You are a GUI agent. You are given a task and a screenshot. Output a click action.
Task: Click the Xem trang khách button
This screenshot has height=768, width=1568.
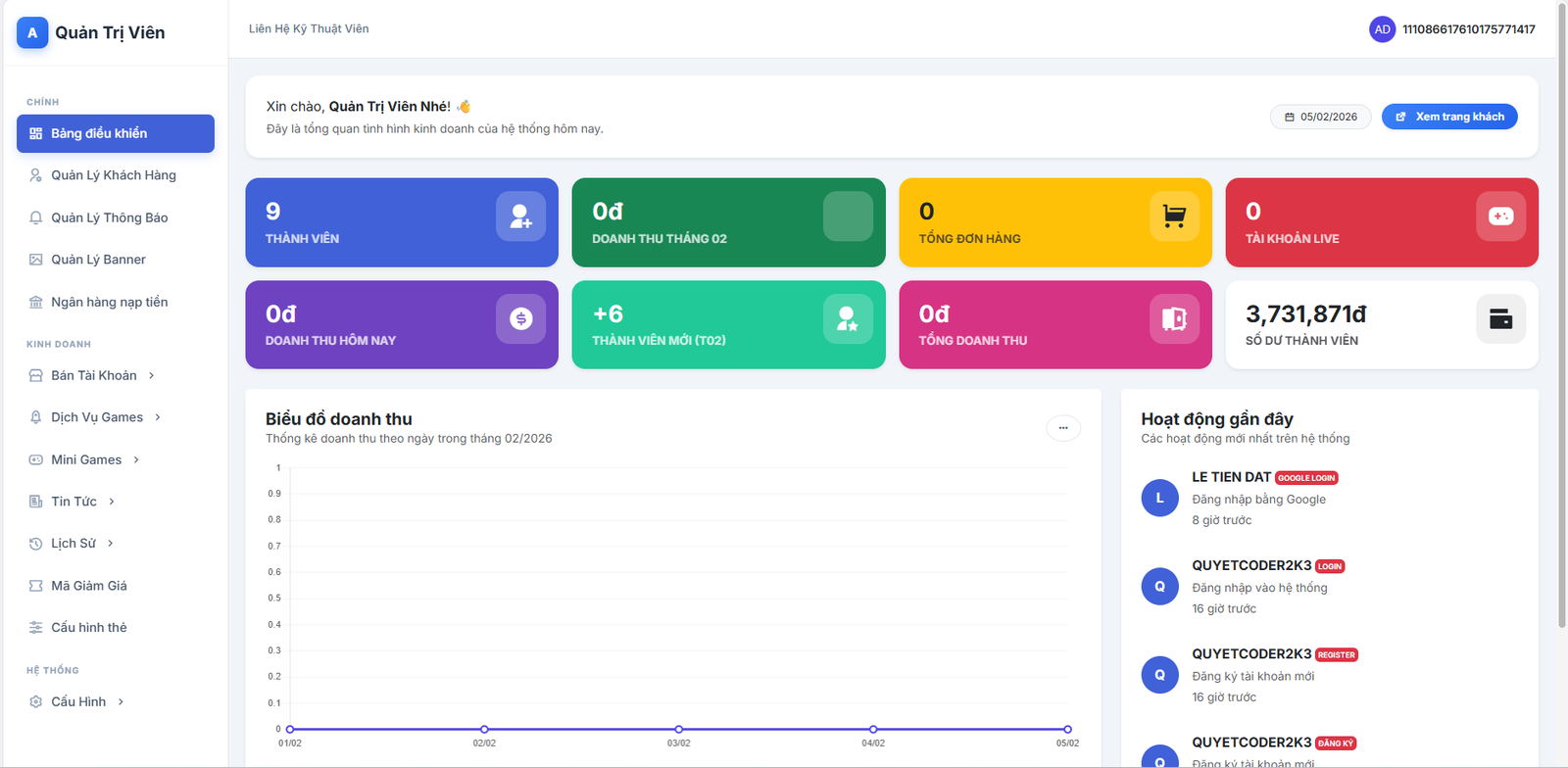(x=1449, y=117)
